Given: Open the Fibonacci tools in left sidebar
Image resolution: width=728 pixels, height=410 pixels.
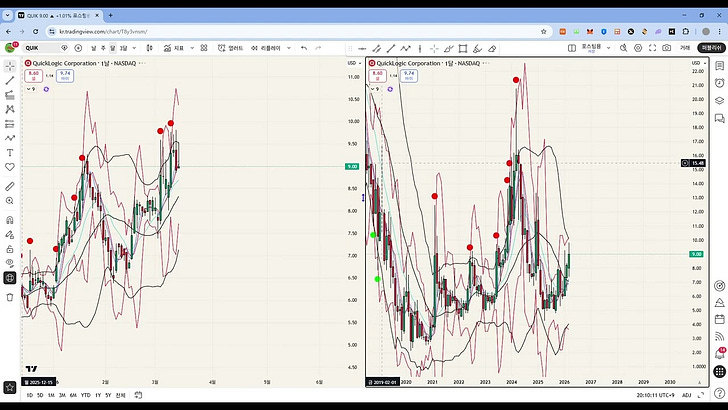Looking at the screenshot, I should point(10,95).
